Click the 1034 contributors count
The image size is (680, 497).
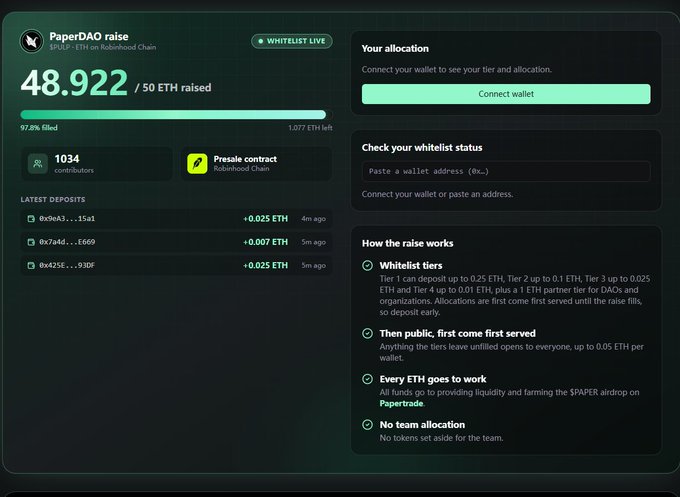coord(67,159)
